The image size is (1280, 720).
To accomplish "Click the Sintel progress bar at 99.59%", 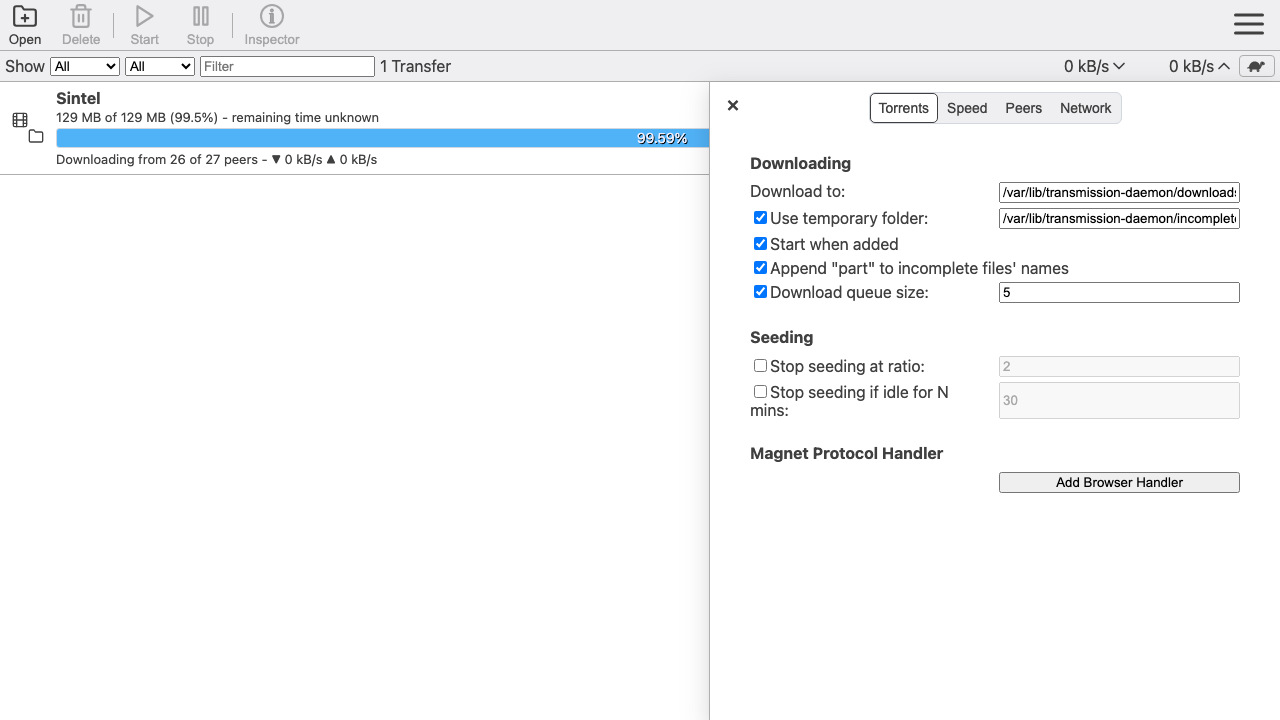I will [382, 138].
